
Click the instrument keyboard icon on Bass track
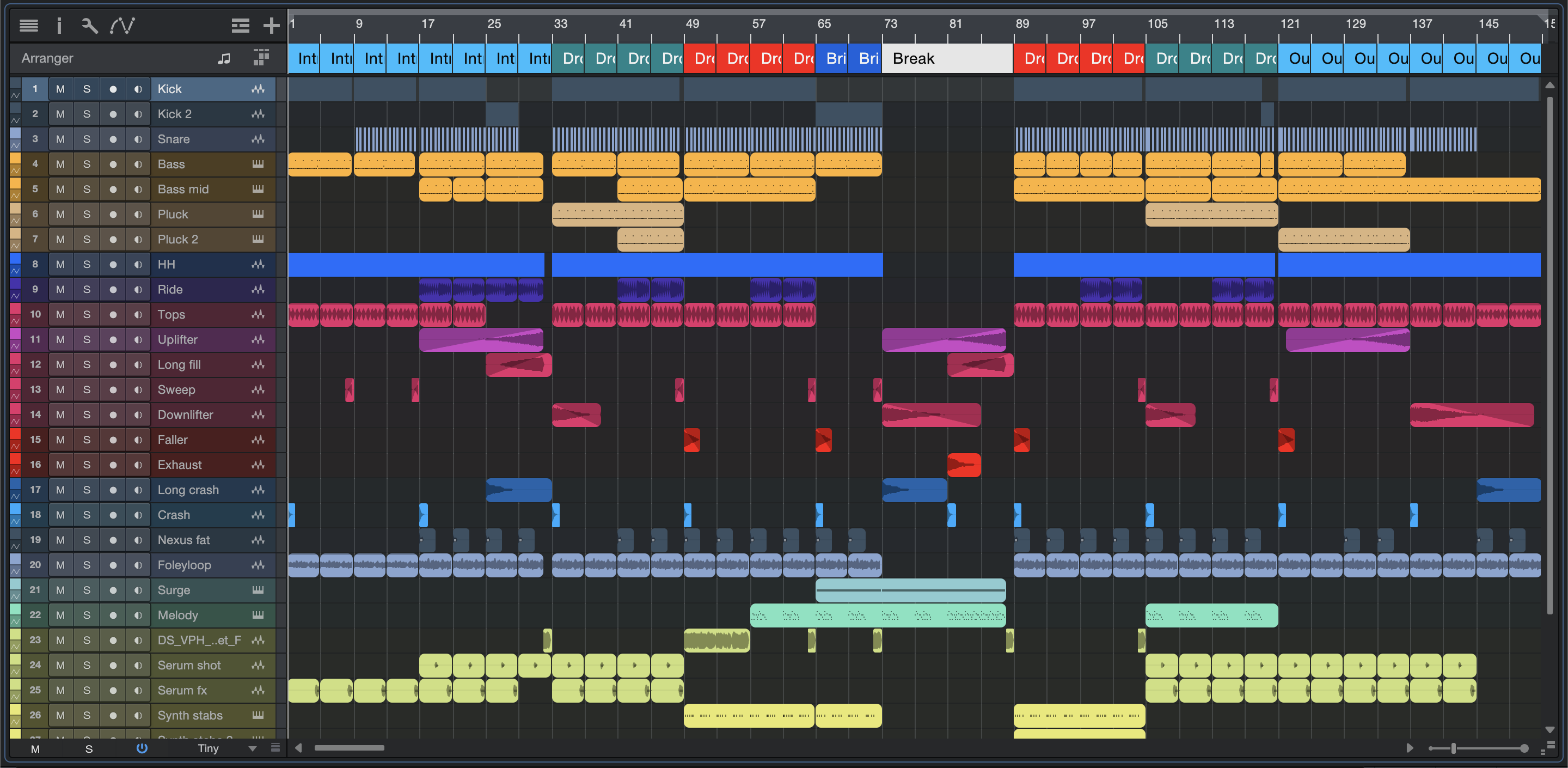point(258,164)
